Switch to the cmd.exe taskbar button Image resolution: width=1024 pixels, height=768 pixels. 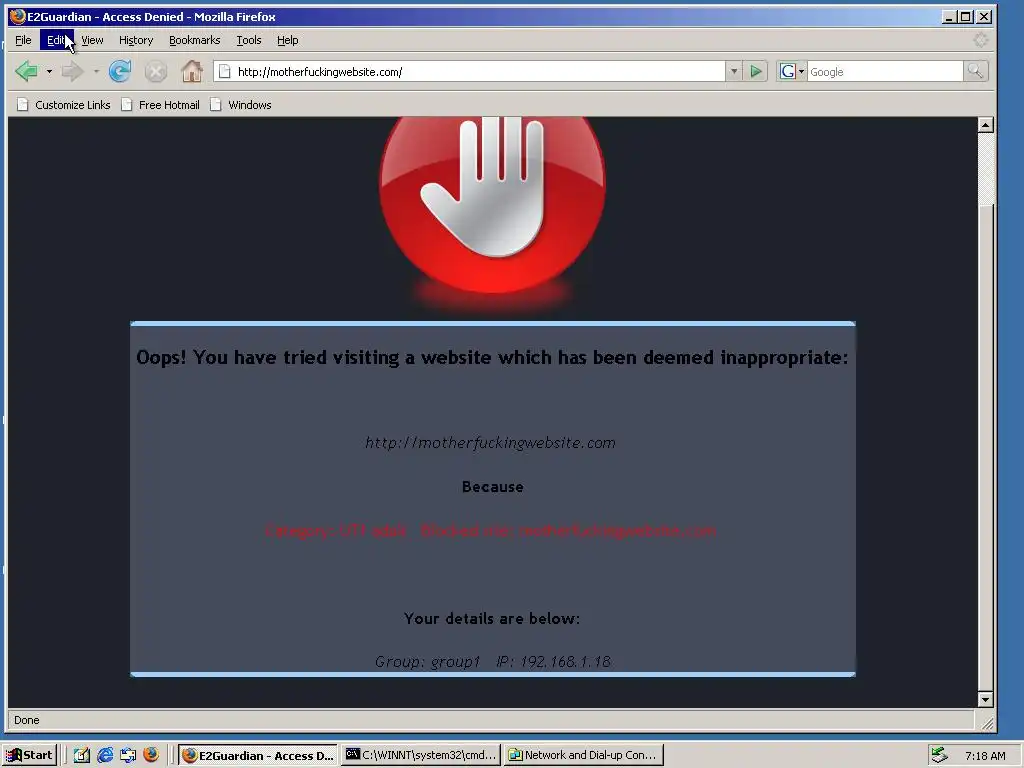tap(421, 755)
